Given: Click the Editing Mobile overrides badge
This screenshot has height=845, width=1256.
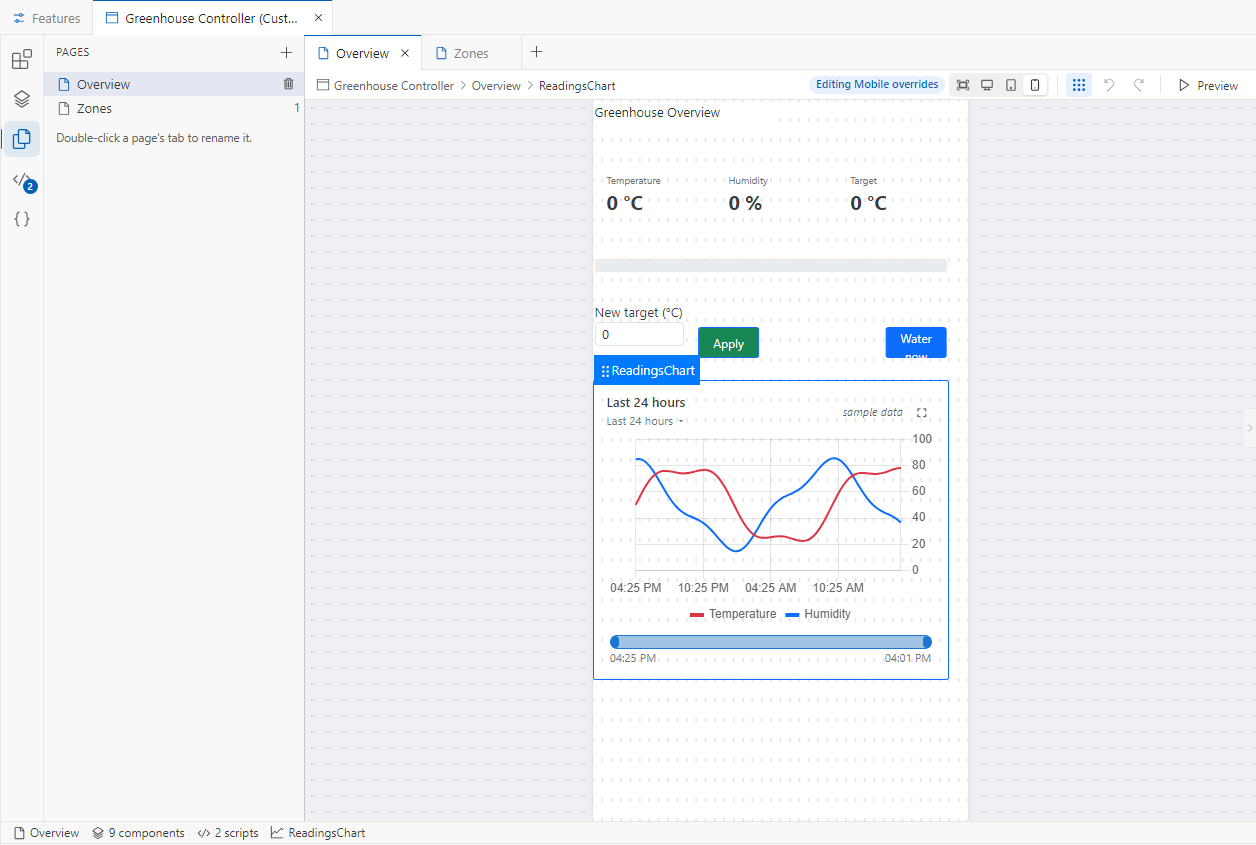Looking at the screenshot, I should 877,85.
